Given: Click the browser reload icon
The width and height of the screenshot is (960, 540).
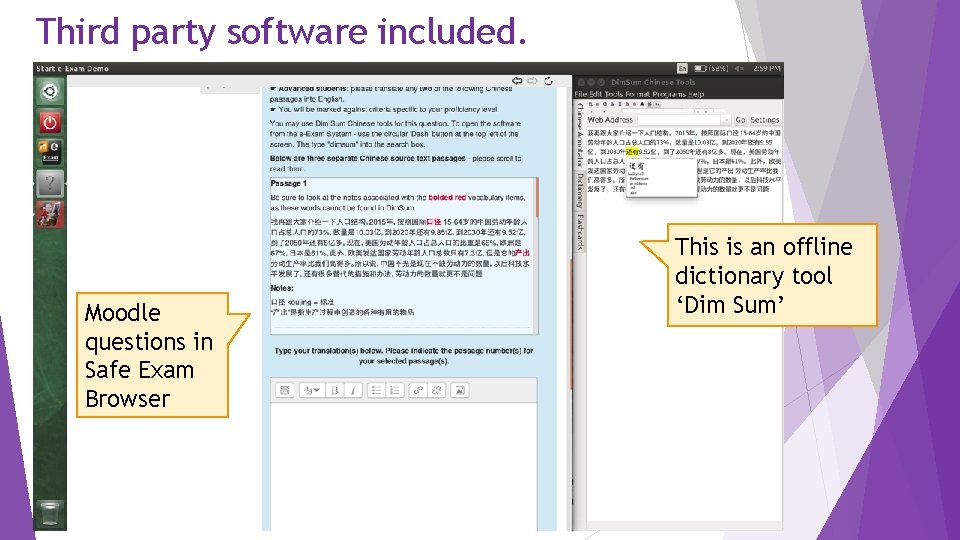Looking at the screenshot, I should tap(548, 81).
